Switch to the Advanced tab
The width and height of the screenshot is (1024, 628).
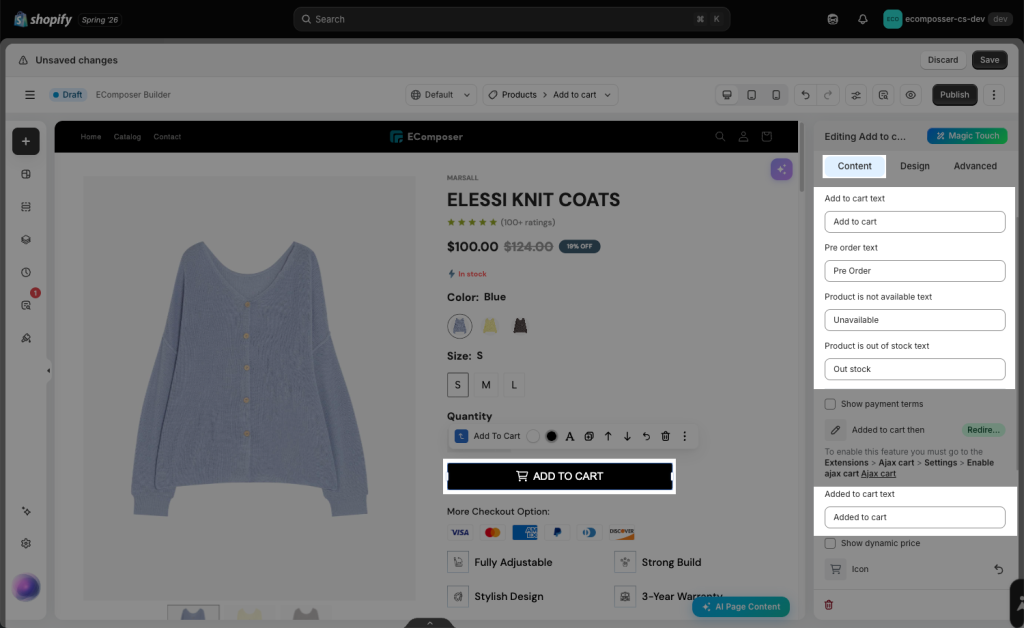[975, 166]
